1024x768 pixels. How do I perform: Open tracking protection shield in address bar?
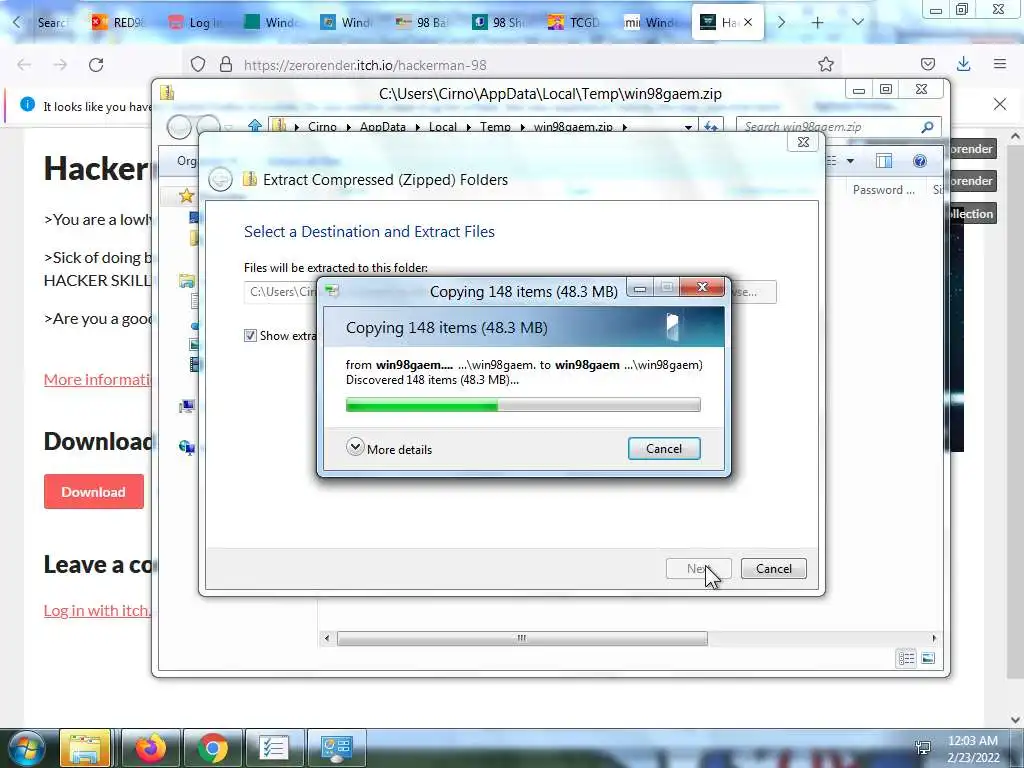(x=198, y=65)
